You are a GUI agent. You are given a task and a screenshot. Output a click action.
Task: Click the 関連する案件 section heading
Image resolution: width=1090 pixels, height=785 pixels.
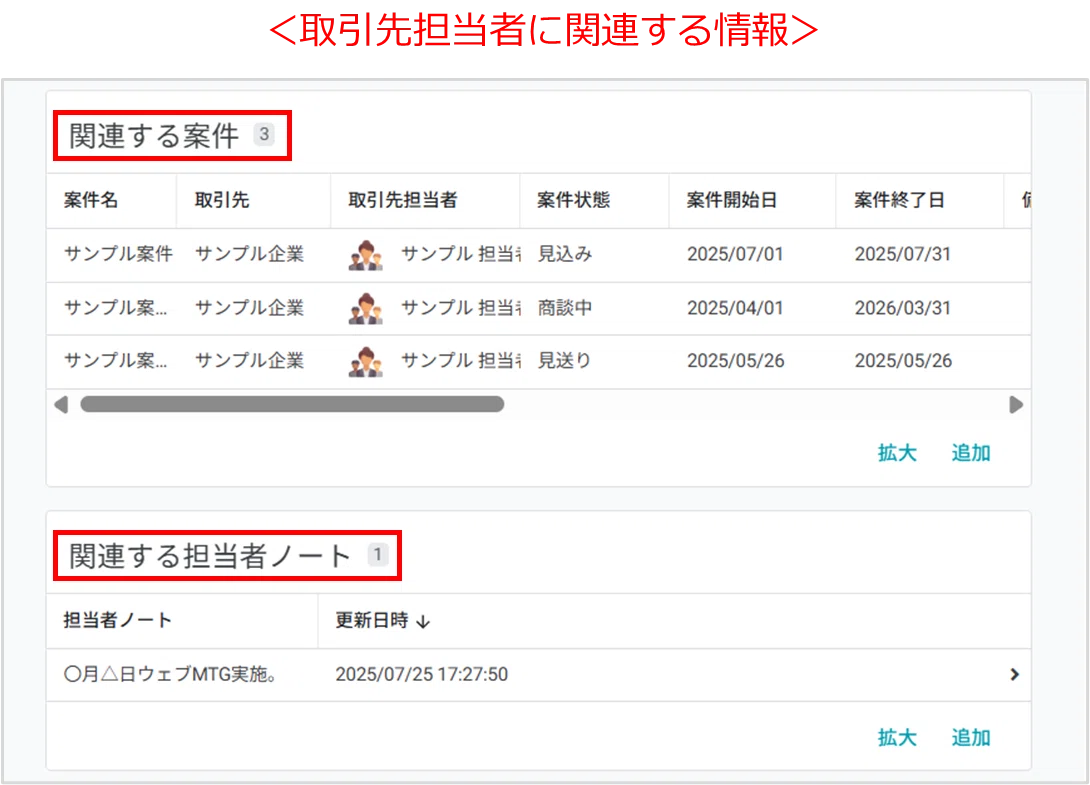tap(154, 136)
